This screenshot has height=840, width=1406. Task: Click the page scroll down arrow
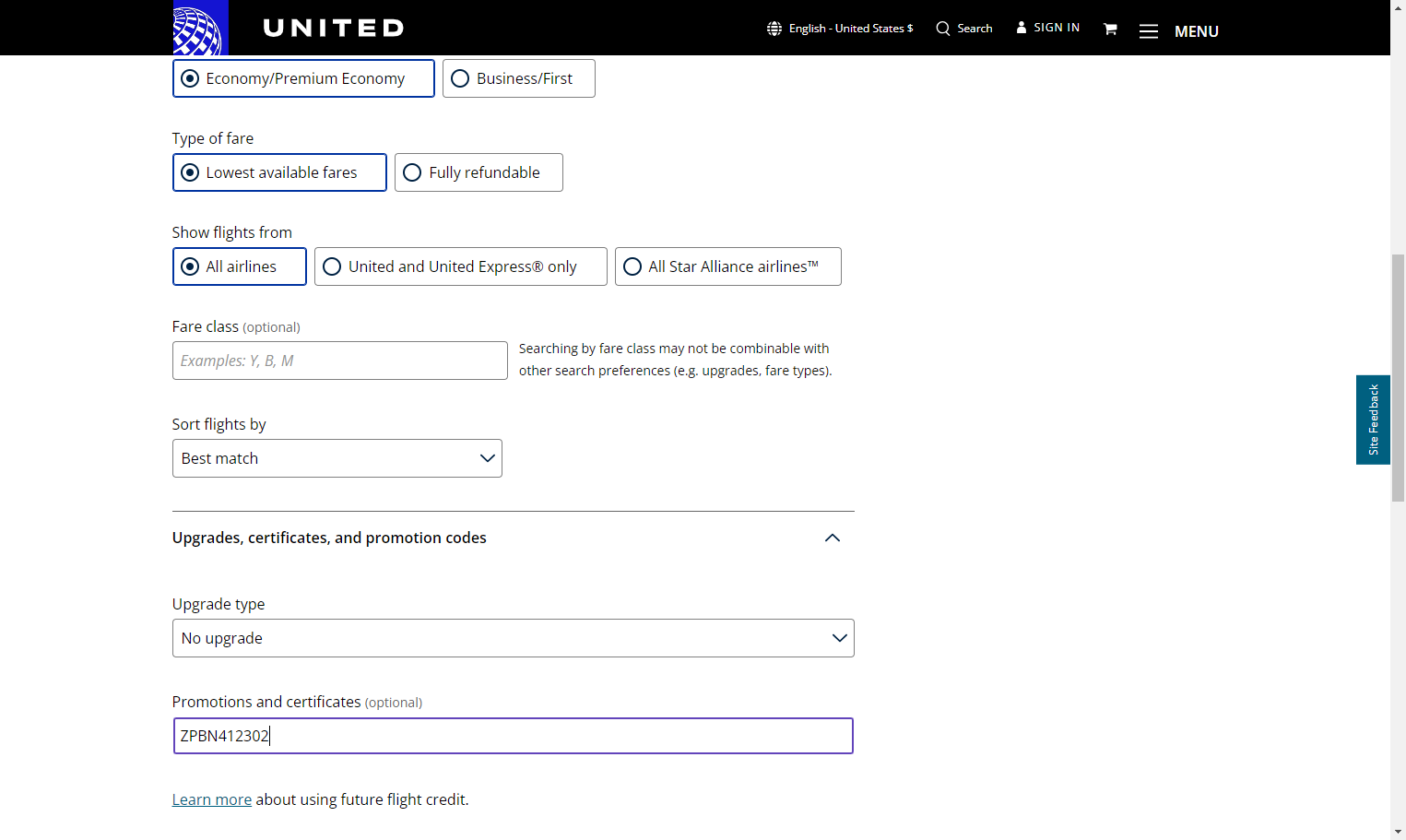tap(1398, 832)
